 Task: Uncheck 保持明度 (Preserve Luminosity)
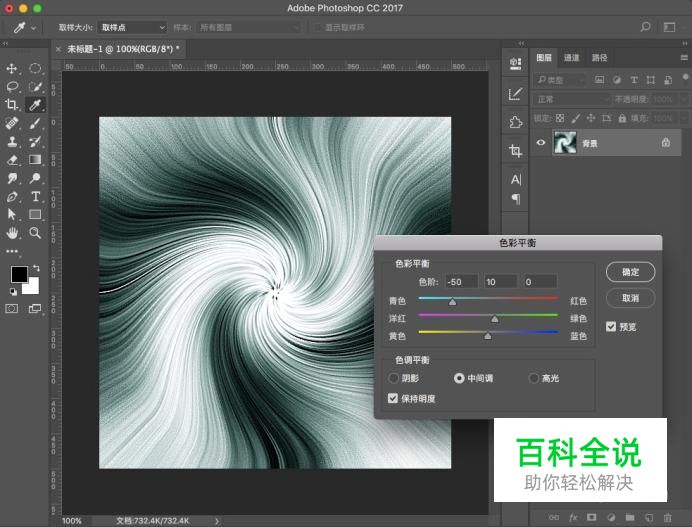click(393, 398)
